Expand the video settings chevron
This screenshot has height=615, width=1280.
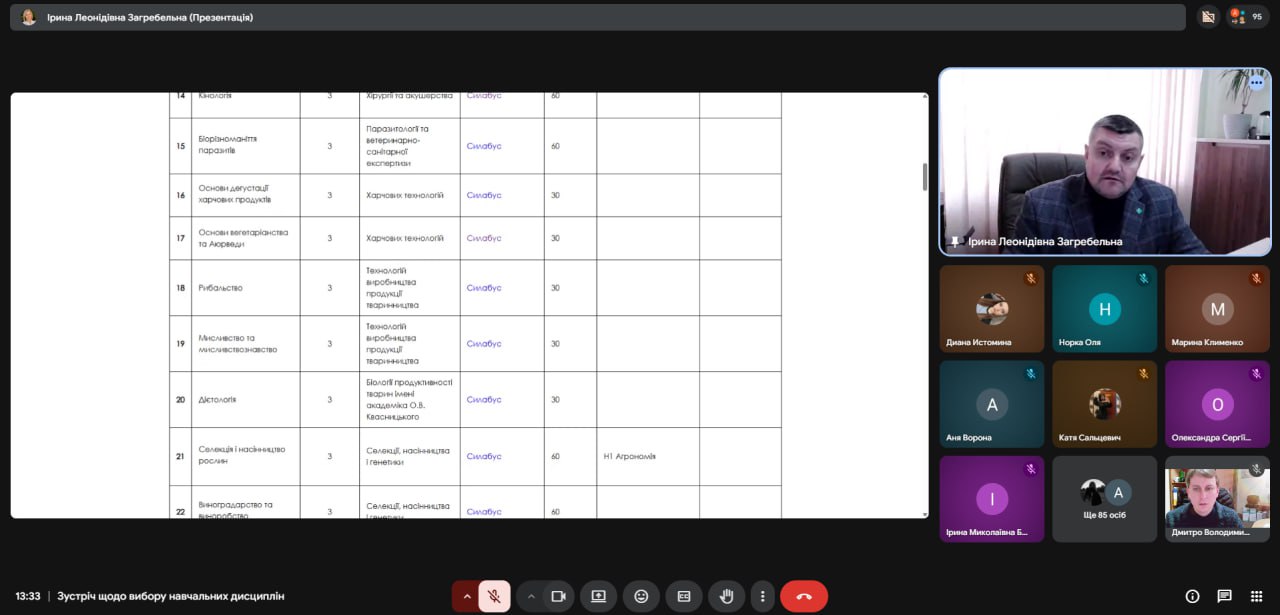pyautogui.click(x=531, y=596)
